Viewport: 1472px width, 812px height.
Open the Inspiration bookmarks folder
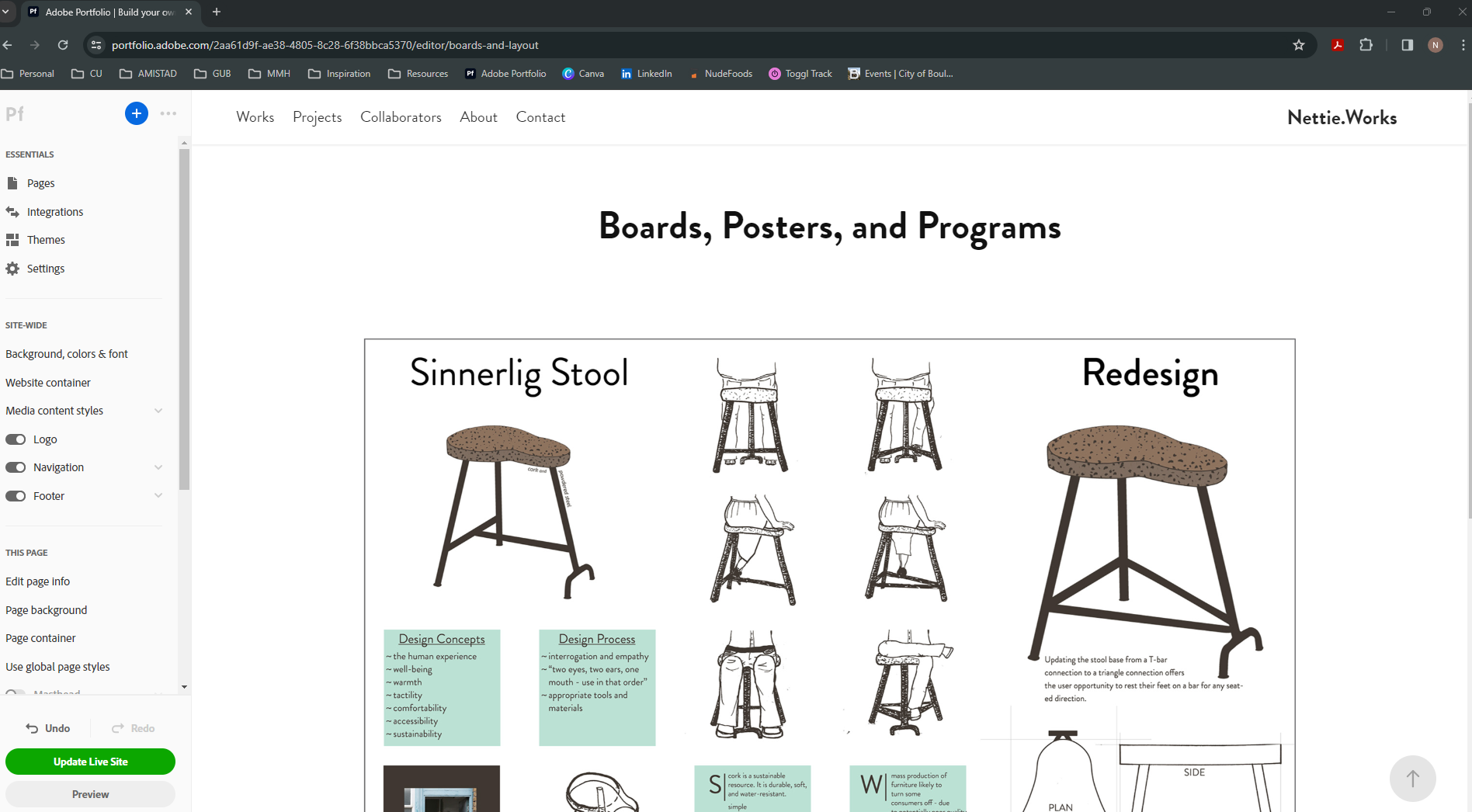(339, 74)
